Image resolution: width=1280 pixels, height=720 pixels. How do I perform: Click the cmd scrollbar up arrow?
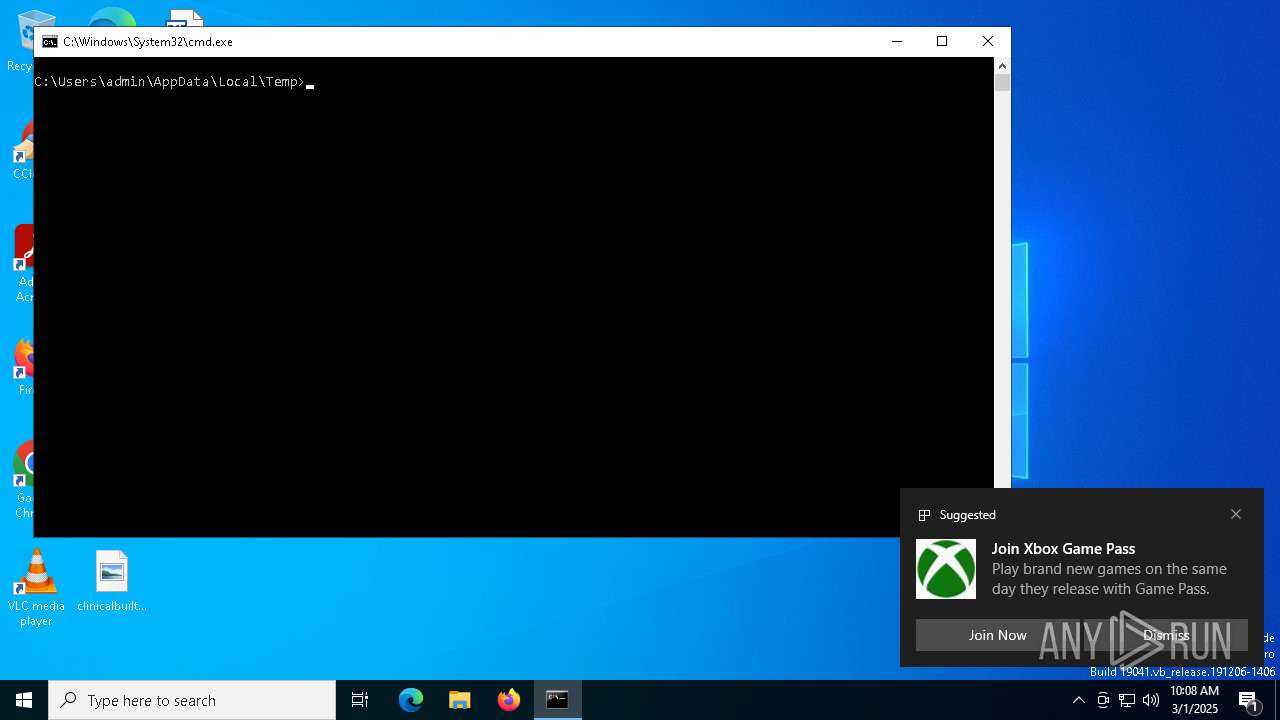1002,65
